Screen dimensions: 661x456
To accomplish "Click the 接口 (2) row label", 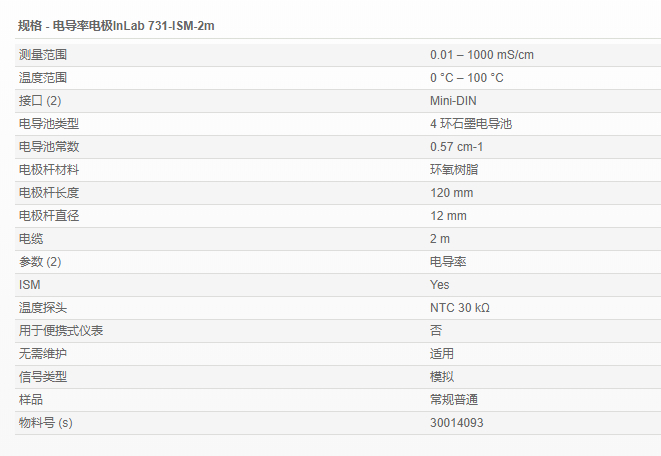I will 40,101.
